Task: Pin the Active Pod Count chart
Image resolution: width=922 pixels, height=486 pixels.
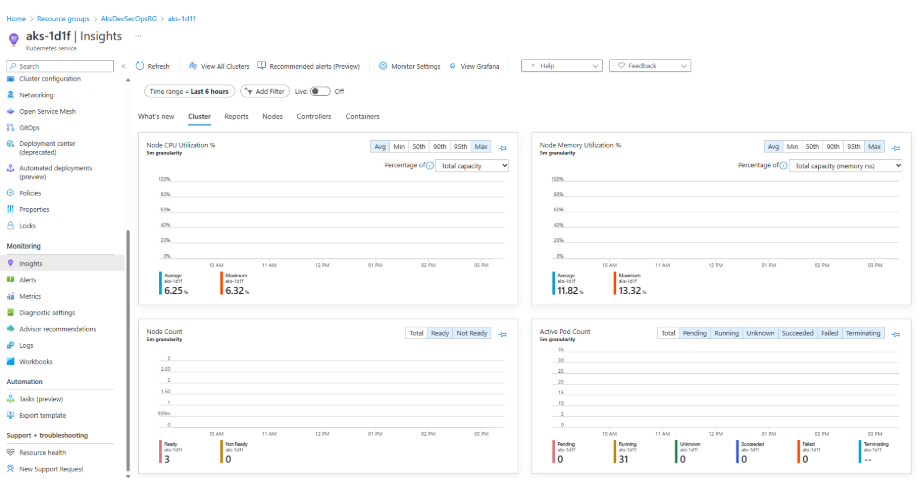Action: coord(896,334)
